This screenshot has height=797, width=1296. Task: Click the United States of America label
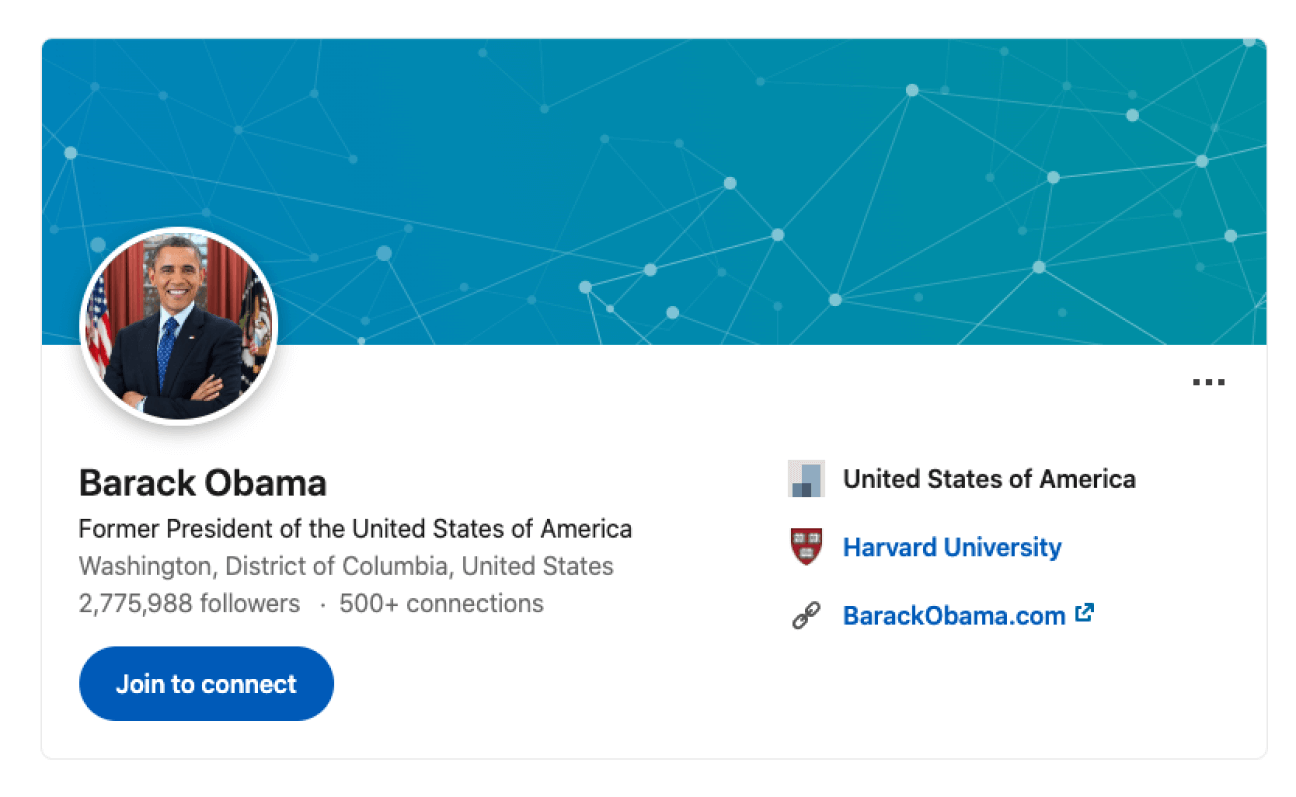[x=989, y=479]
